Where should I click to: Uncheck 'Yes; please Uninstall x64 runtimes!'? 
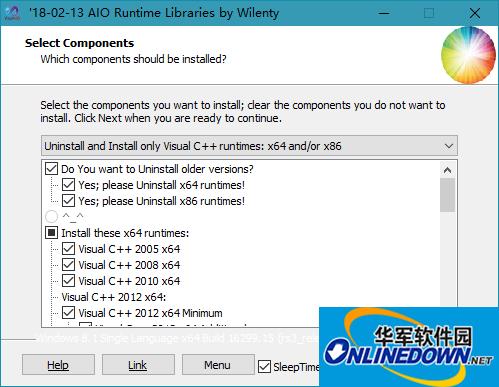68,185
